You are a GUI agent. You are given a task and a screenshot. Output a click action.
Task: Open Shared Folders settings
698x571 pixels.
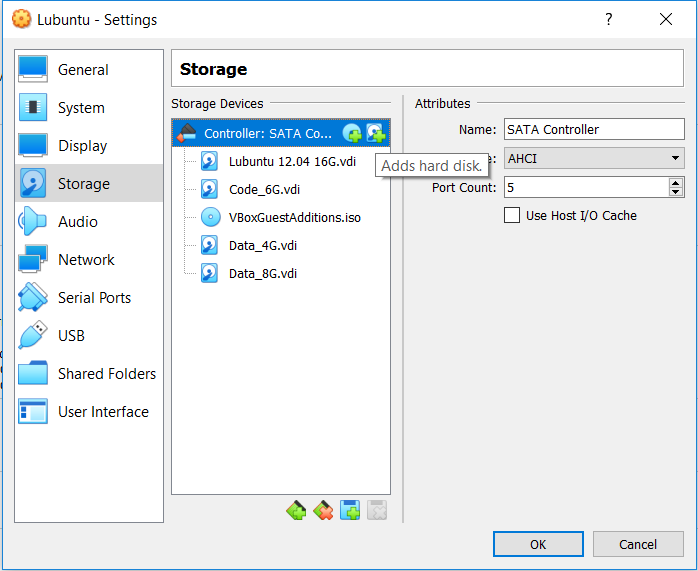[89, 373]
